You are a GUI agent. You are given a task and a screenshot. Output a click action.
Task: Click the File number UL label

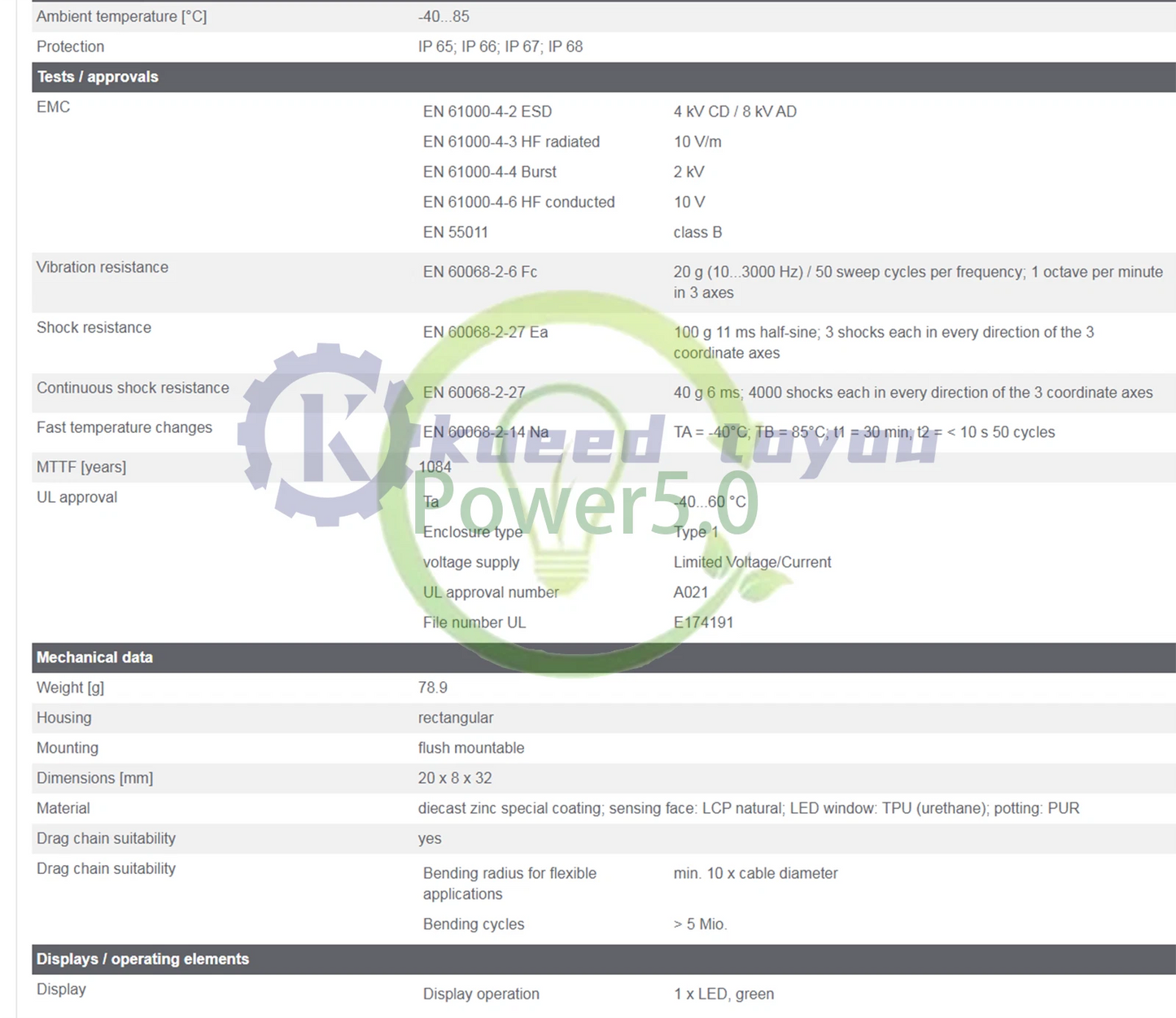click(x=474, y=623)
